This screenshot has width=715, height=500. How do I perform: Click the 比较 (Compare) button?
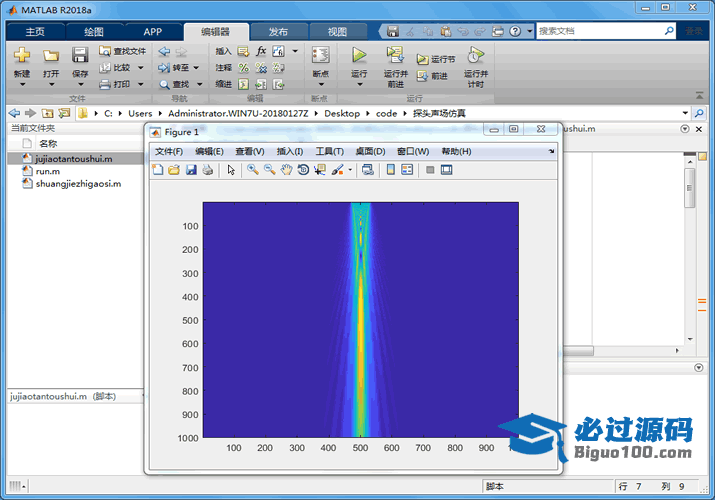pyautogui.click(x=116, y=67)
